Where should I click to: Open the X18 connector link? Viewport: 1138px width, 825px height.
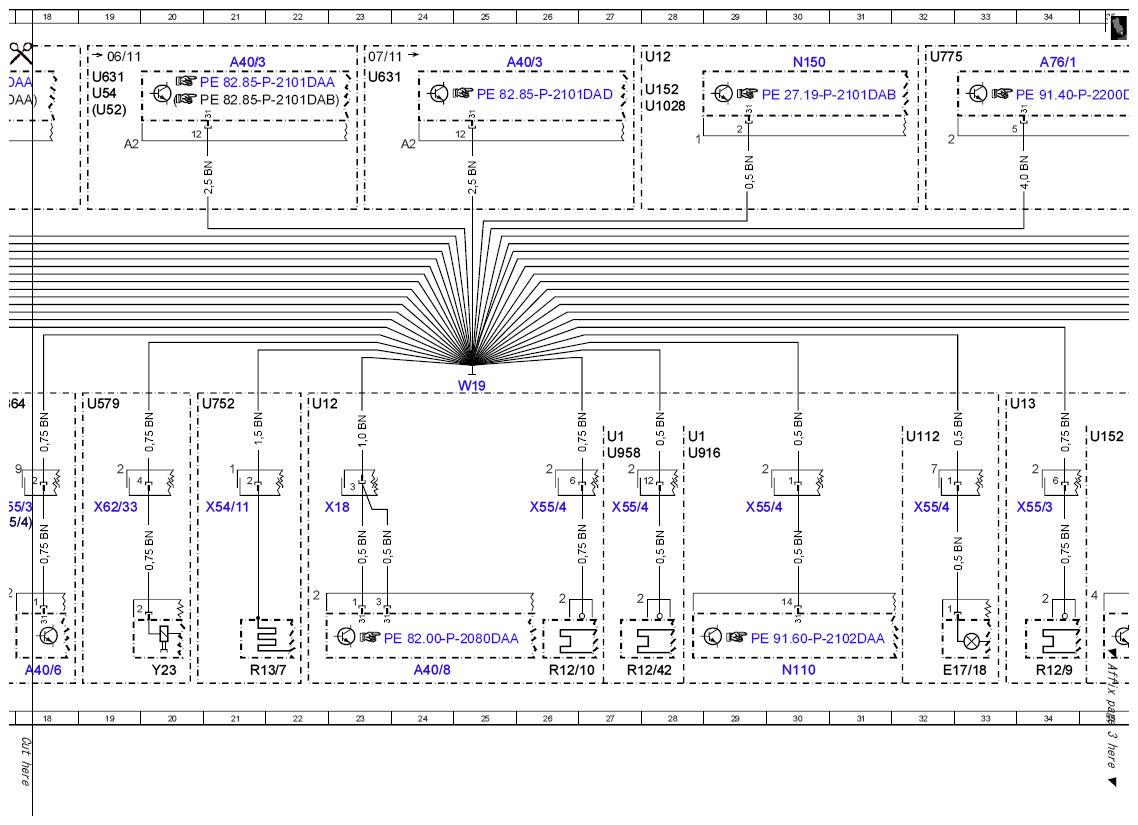(337, 506)
